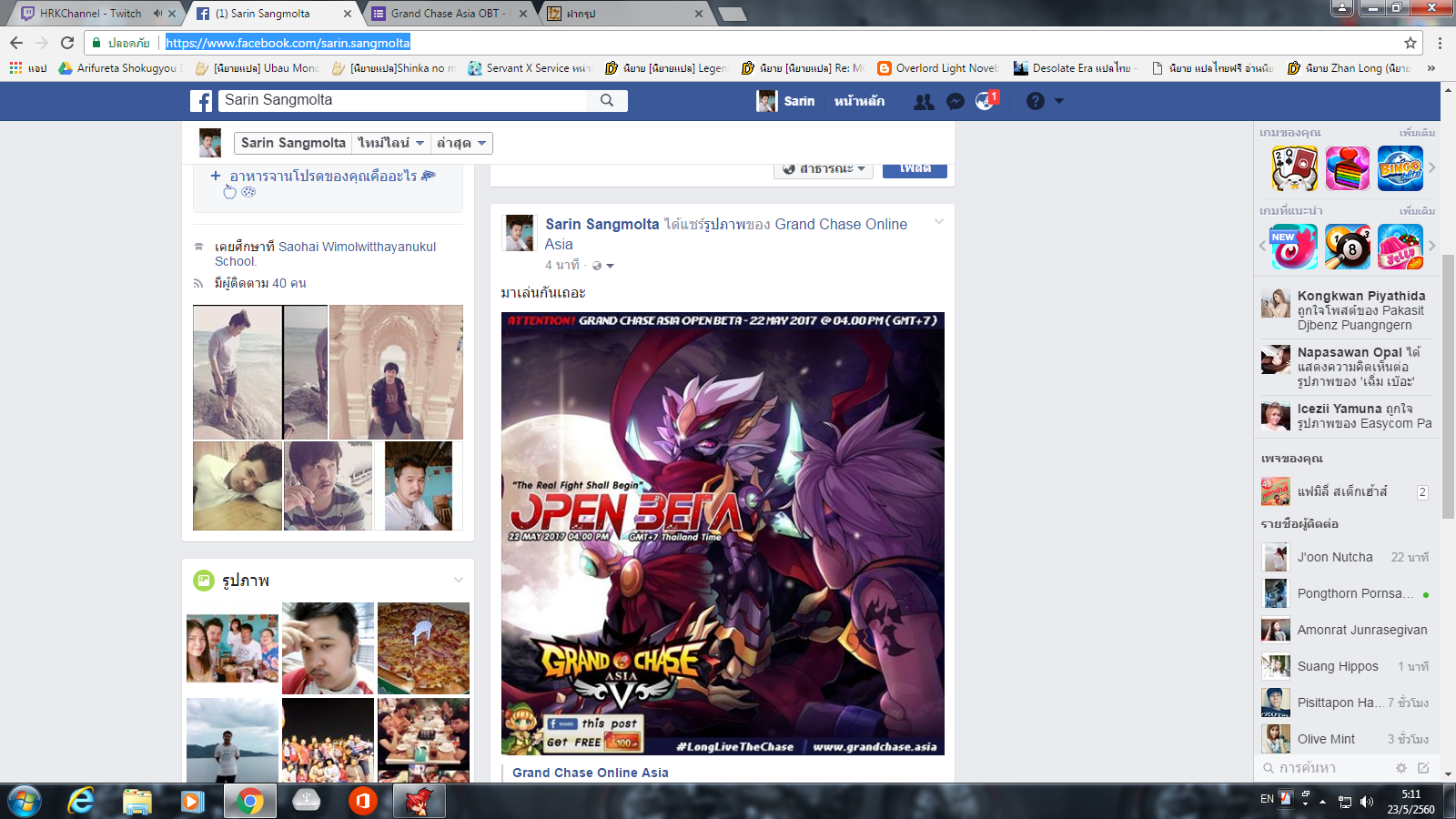The height and width of the screenshot is (819, 1456).
Task: Open chat with Olive Mint
Action: [1346, 739]
